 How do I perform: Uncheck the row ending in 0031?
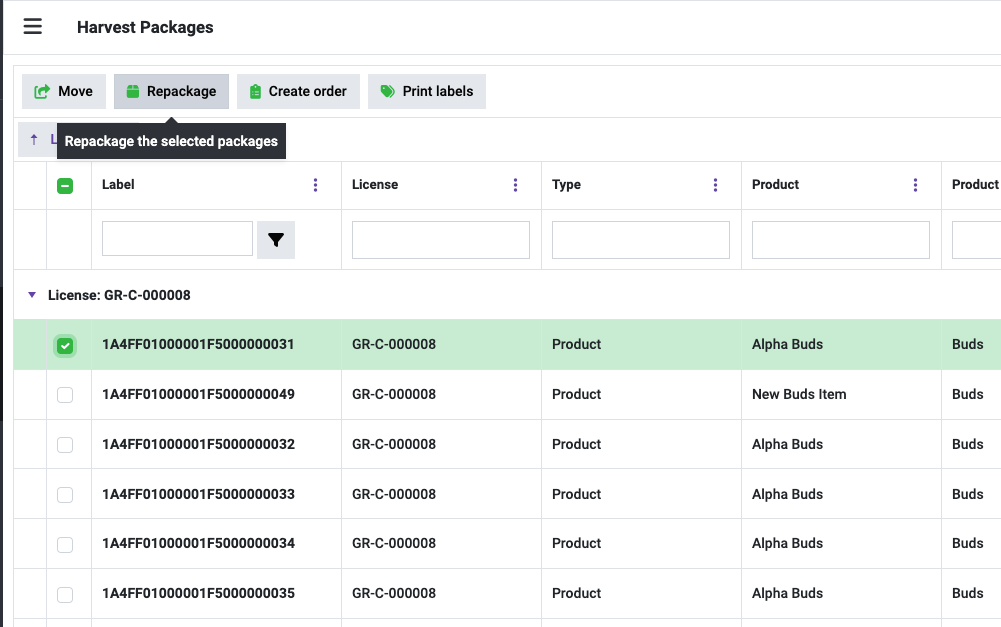(65, 345)
